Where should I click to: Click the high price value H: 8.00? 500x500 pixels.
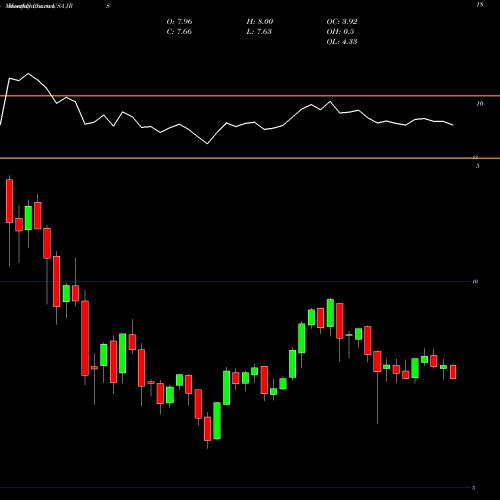(260, 22)
